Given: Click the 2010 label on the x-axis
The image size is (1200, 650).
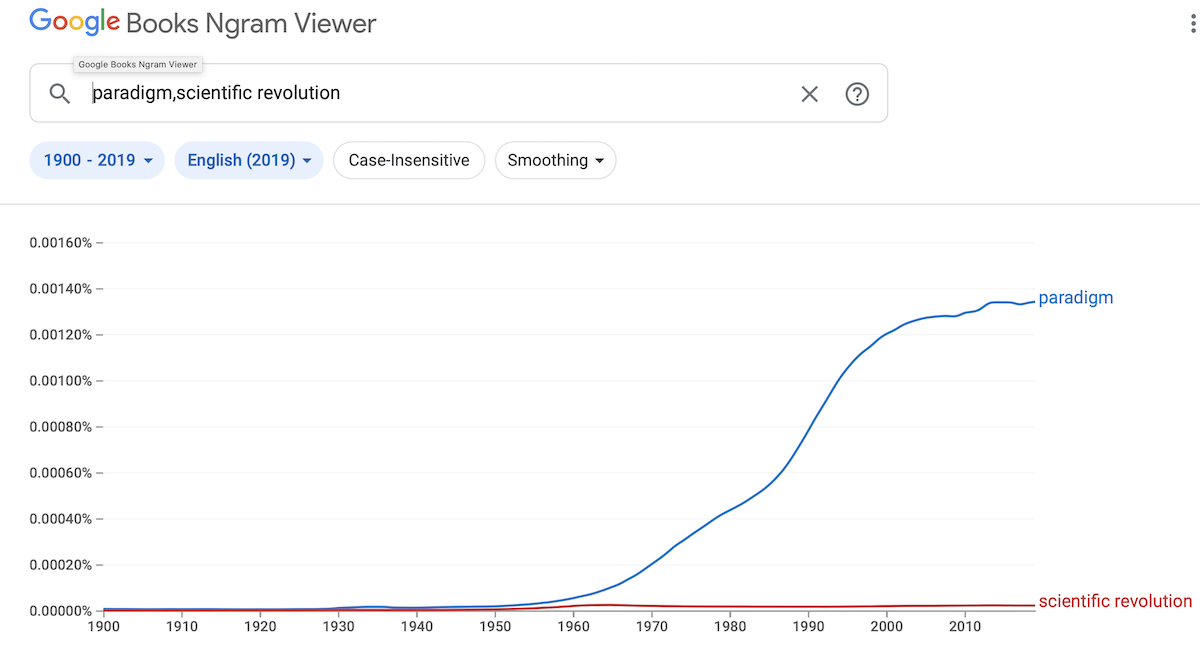Looking at the screenshot, I should [964, 627].
